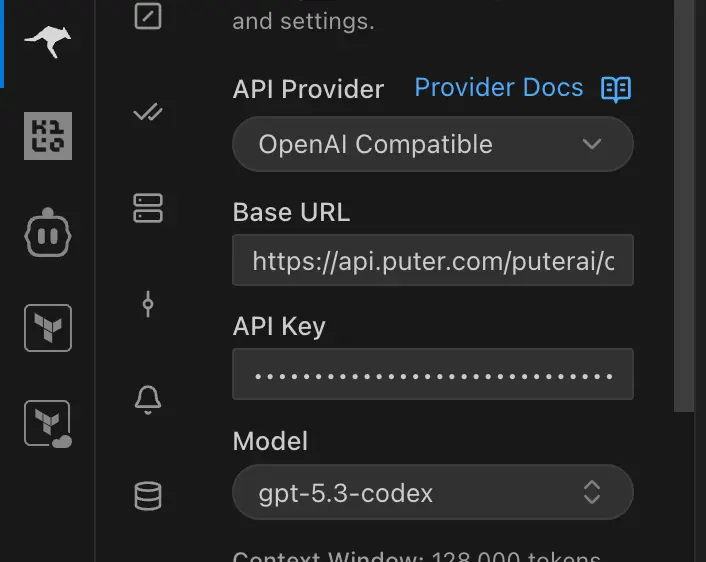
Task: Expand the gpt-5.3-codex model selector
Action: (x=433, y=492)
